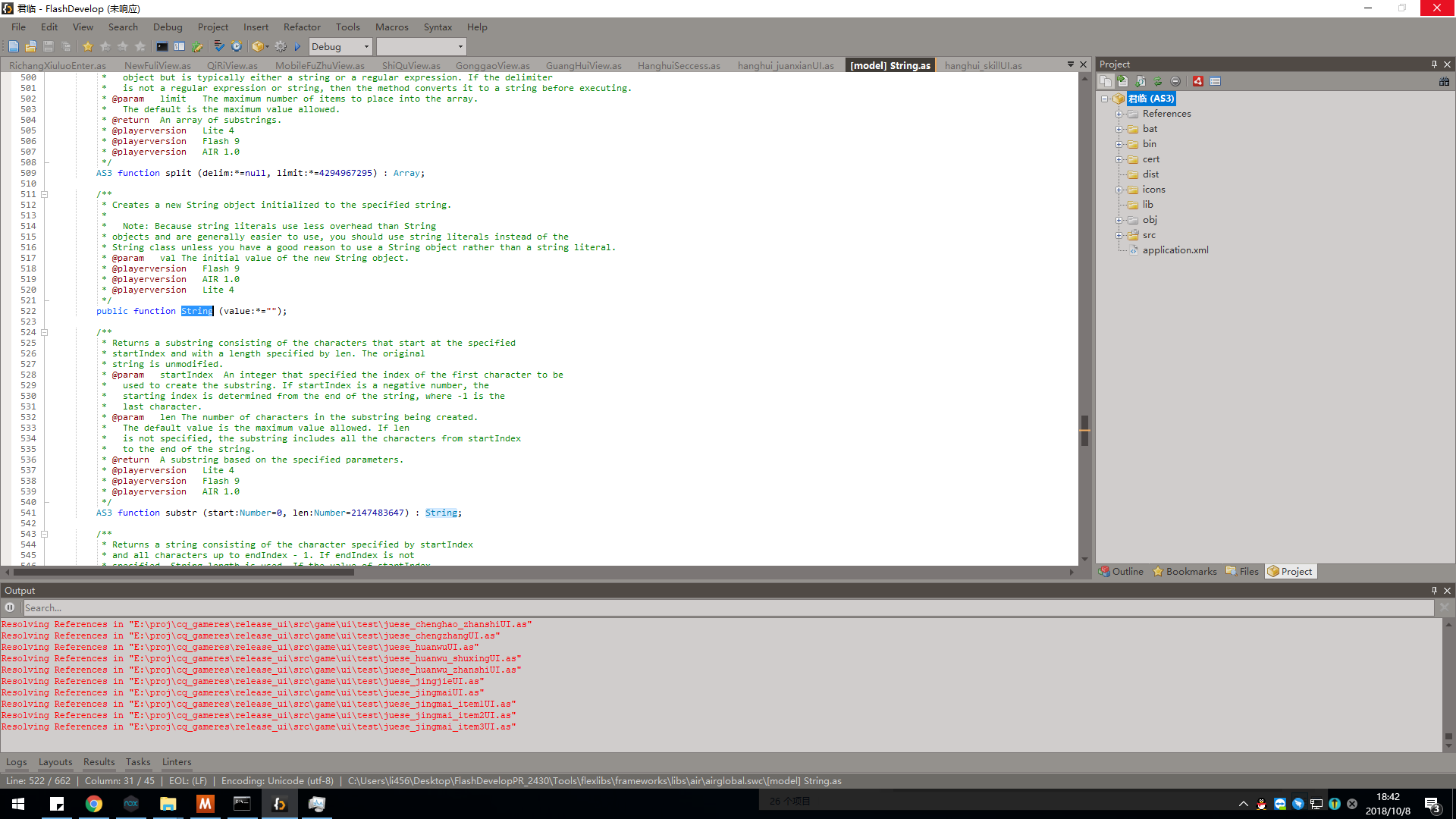This screenshot has height=819, width=1456.
Task: Start debugging with the blue play icon
Action: 297,46
